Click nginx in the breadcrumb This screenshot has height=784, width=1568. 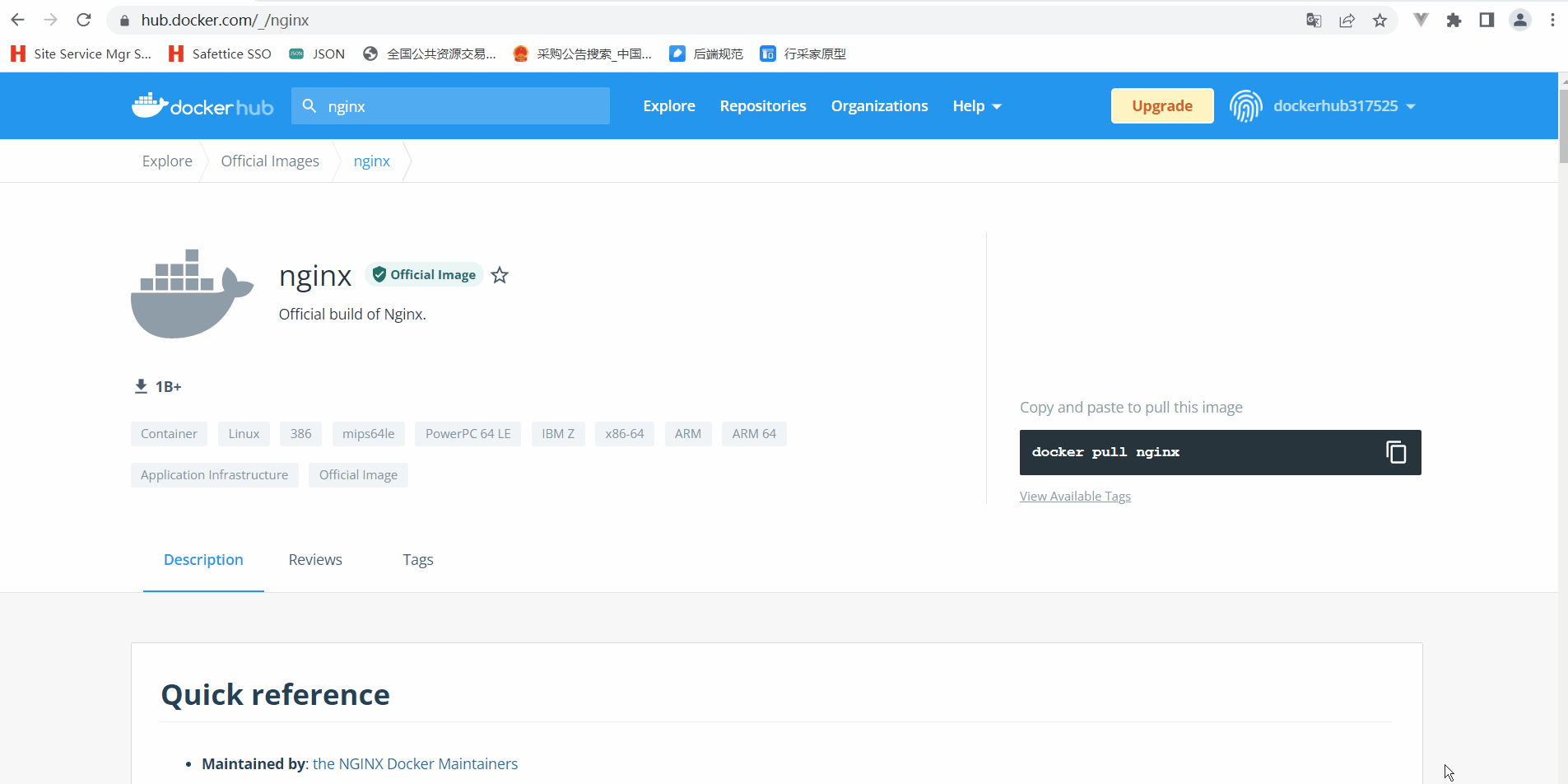[372, 161]
